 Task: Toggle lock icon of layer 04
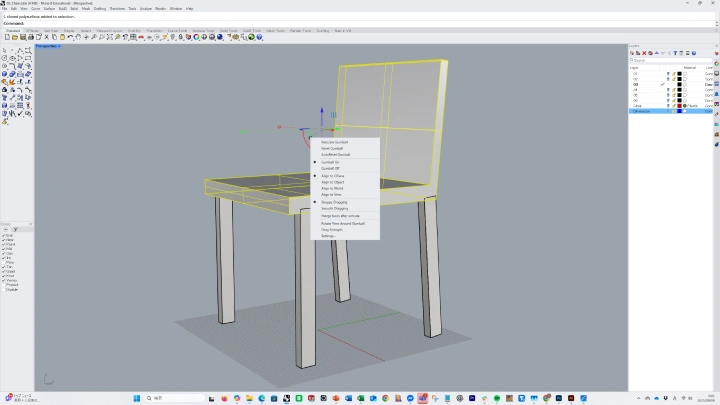(x=674, y=90)
